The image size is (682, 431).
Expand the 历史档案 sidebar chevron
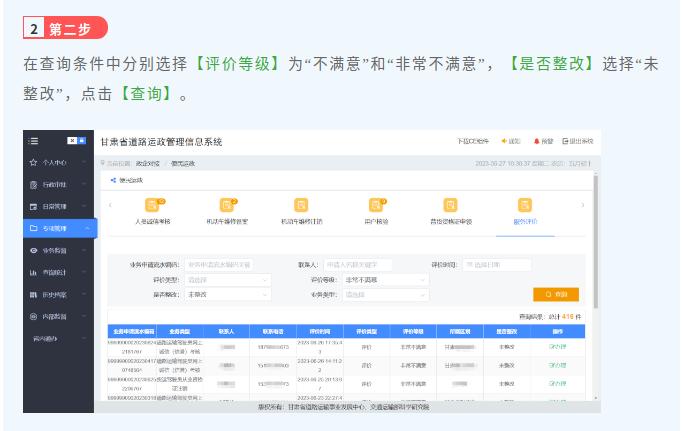(84, 295)
